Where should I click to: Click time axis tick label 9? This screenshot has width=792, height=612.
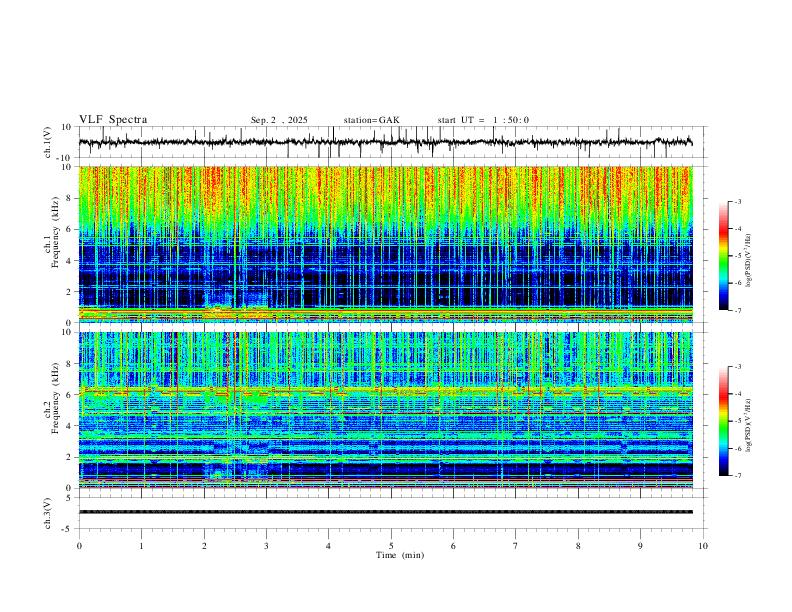coord(640,546)
